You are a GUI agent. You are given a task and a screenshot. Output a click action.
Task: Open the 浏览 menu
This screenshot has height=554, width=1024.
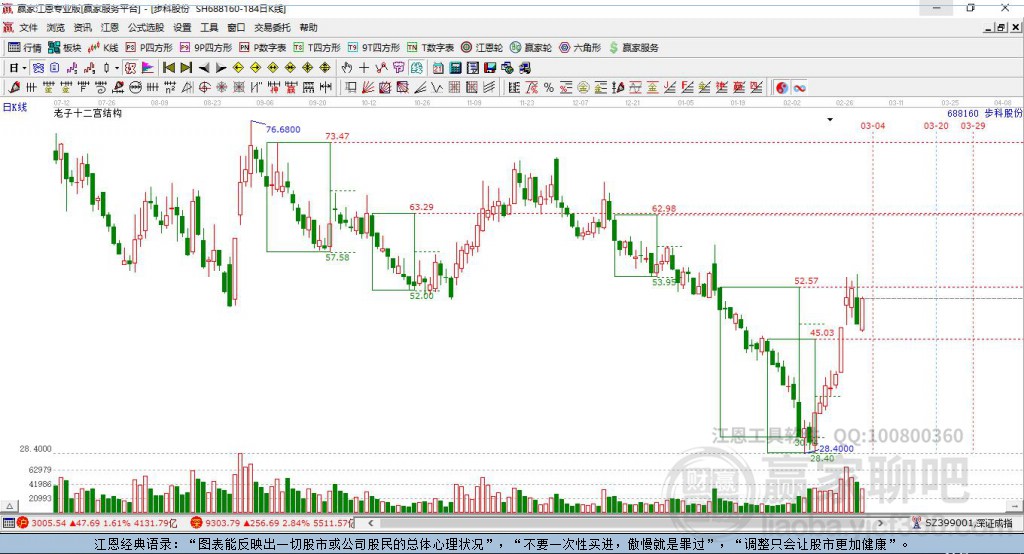[56, 27]
